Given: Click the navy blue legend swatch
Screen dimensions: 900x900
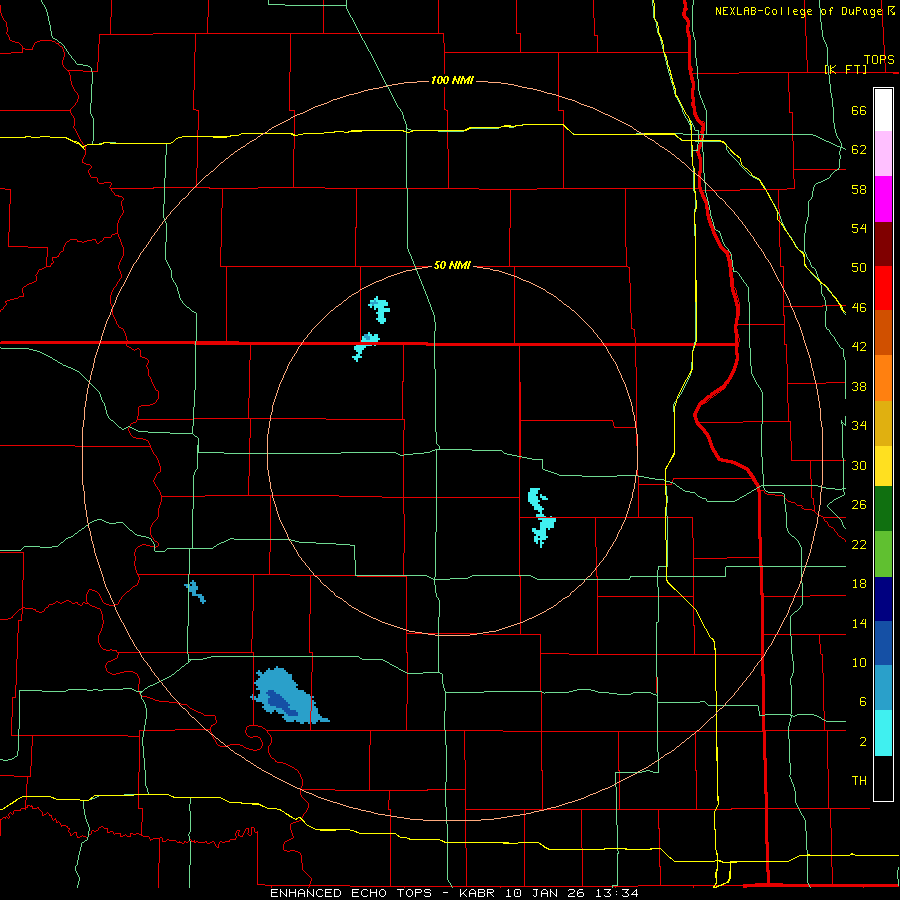Looking at the screenshot, I should pos(883,599).
